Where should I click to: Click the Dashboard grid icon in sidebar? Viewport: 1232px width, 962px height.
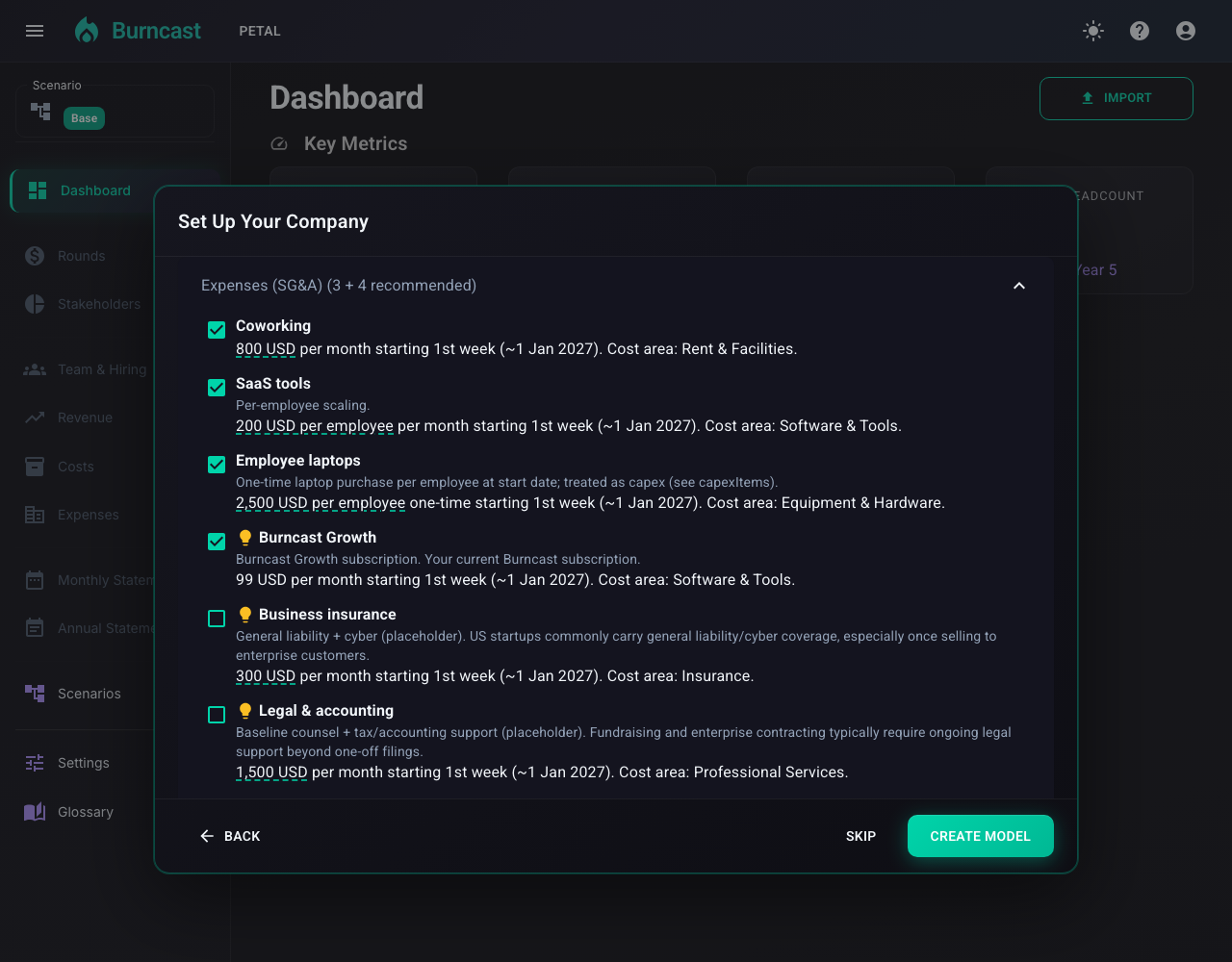click(38, 190)
